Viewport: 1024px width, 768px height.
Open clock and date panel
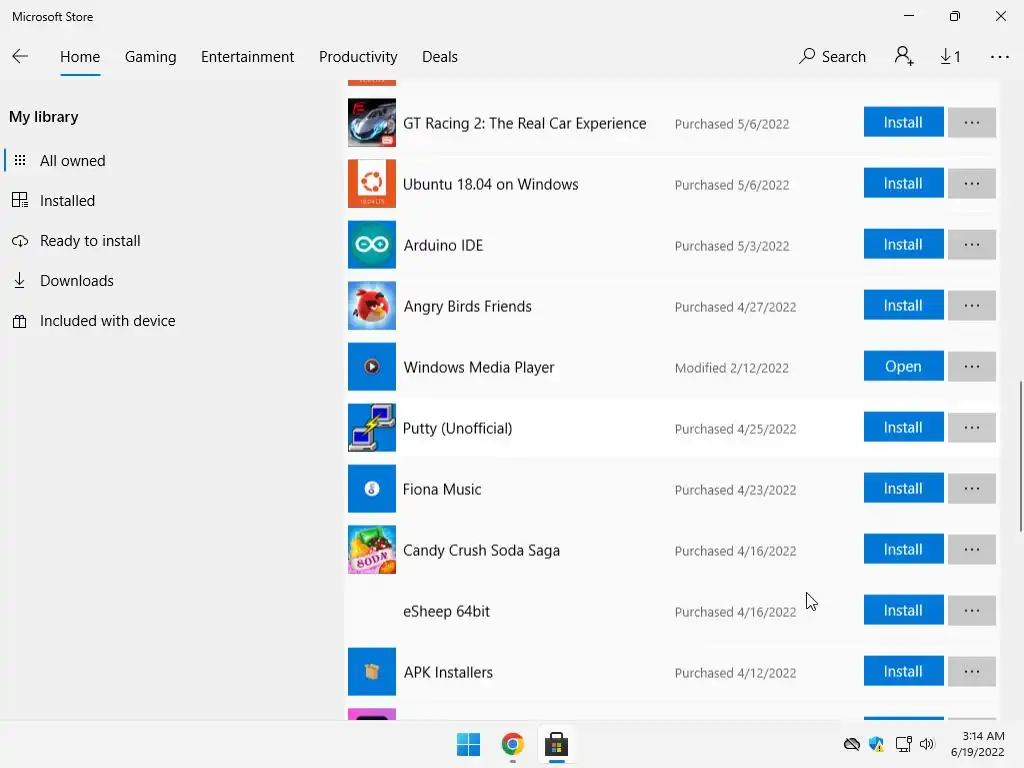(978, 744)
